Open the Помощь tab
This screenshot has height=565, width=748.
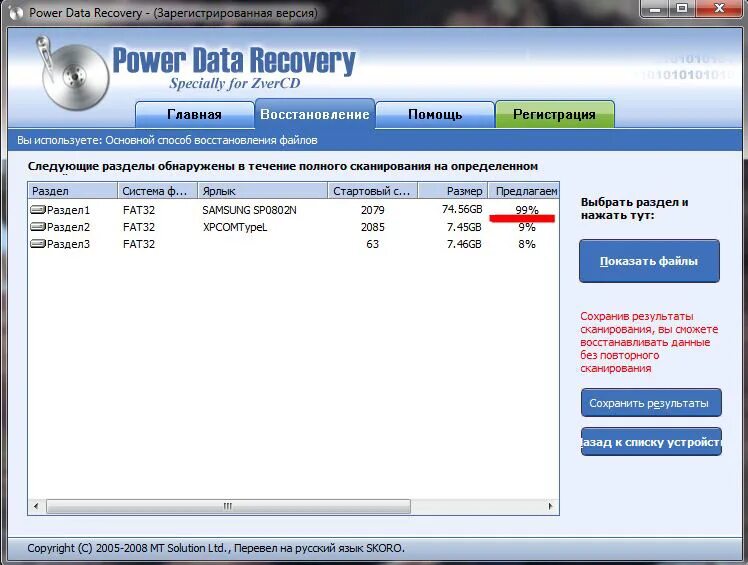pyautogui.click(x=435, y=115)
